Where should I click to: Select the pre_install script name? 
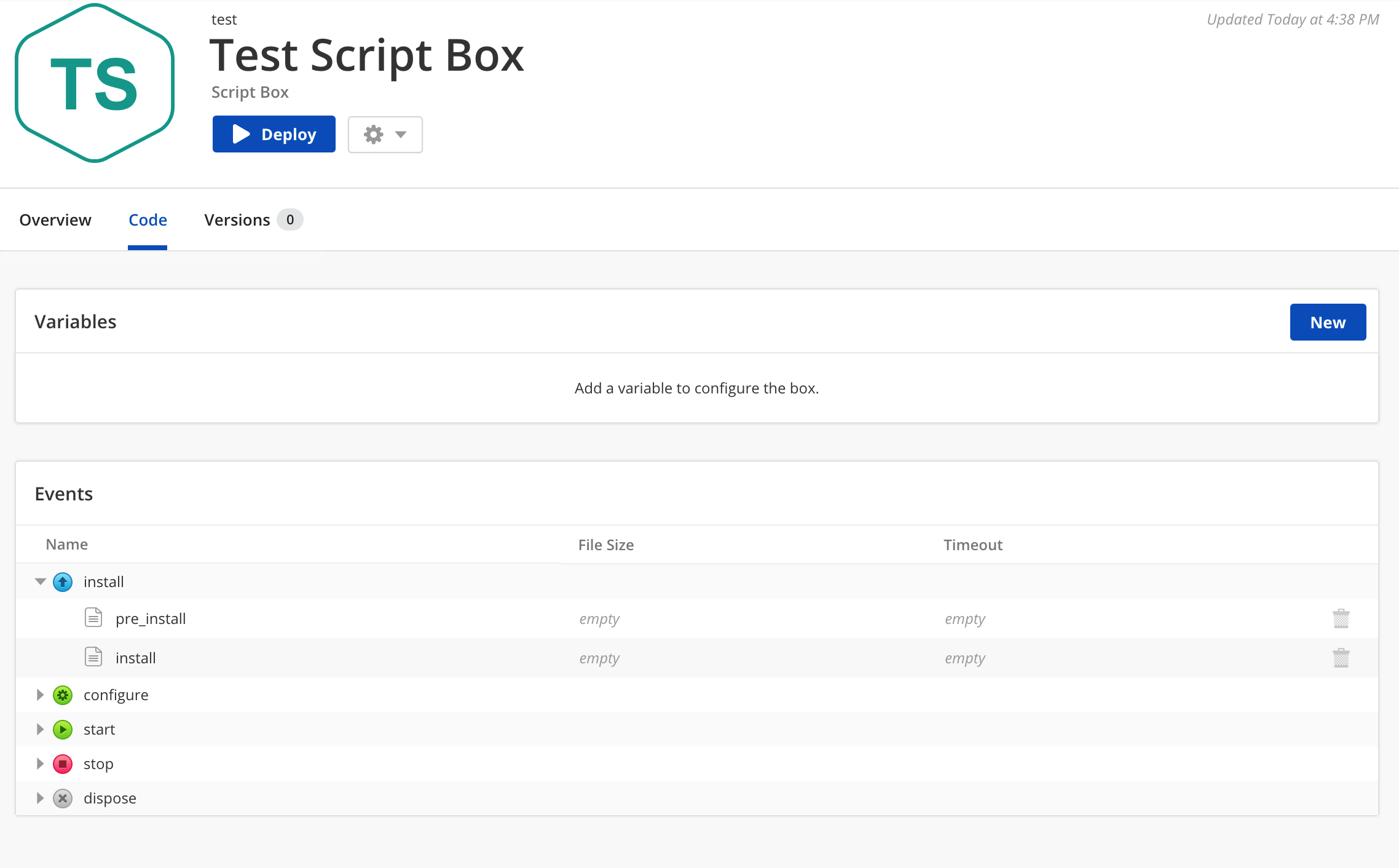[151, 618]
